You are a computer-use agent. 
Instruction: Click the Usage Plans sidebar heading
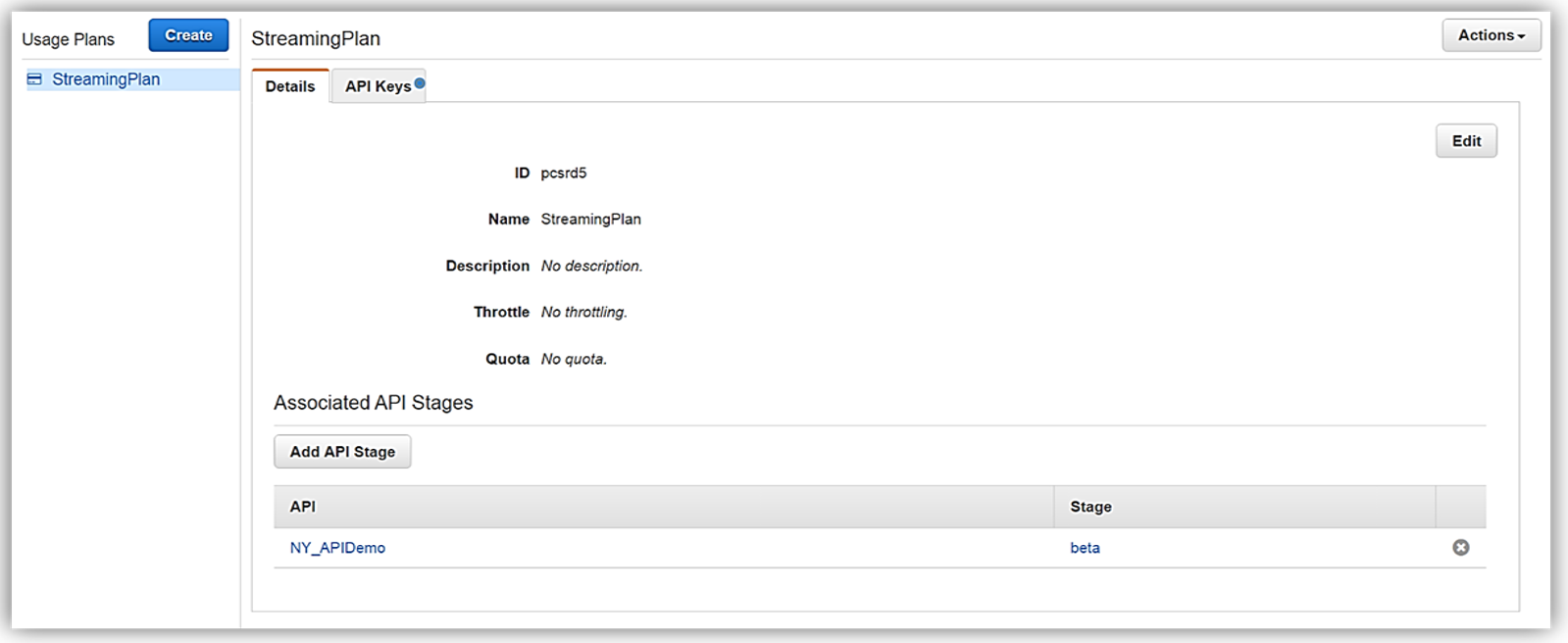(x=69, y=40)
